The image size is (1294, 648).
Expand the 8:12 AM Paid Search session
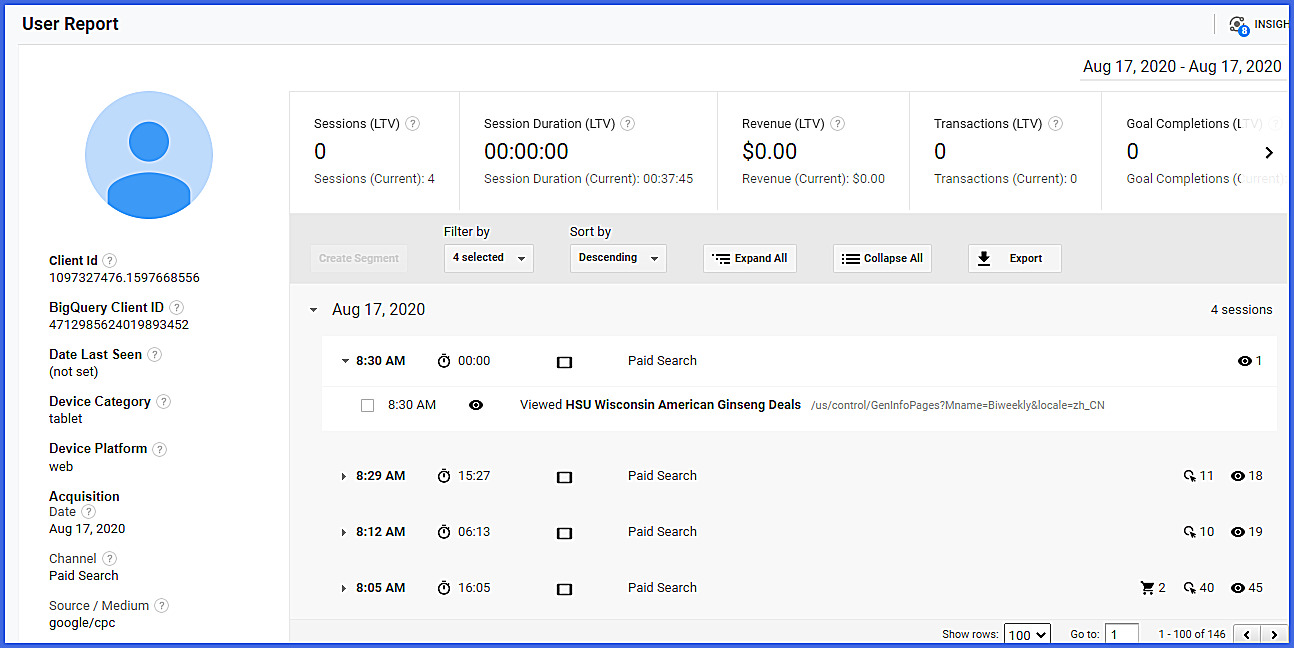click(x=344, y=531)
